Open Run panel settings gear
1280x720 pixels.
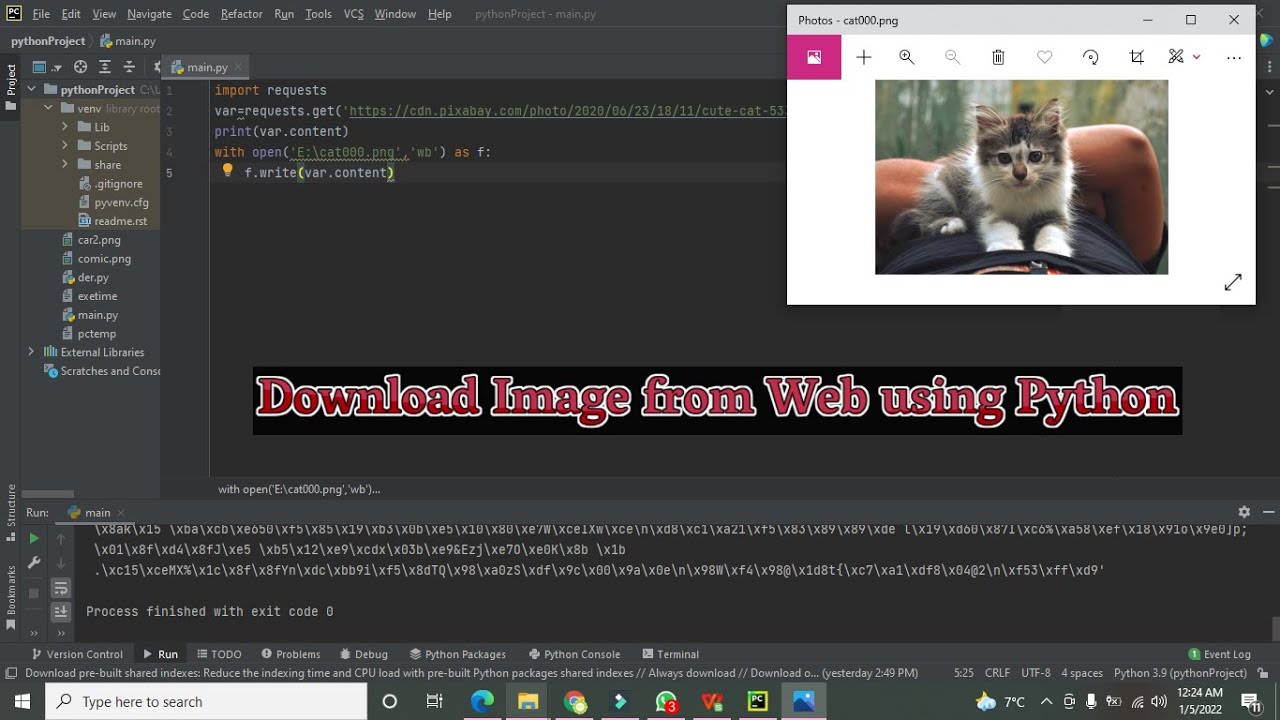1244,512
